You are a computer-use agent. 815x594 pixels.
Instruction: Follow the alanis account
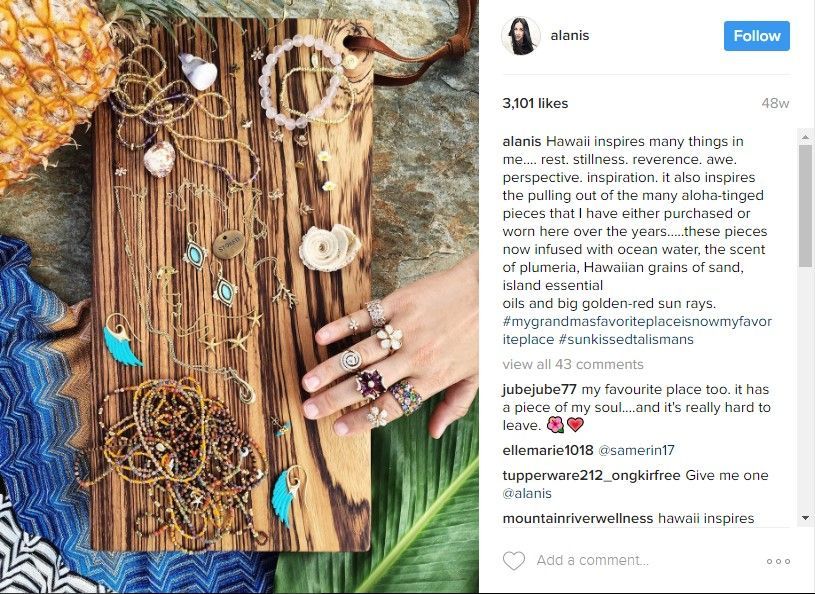[756, 36]
